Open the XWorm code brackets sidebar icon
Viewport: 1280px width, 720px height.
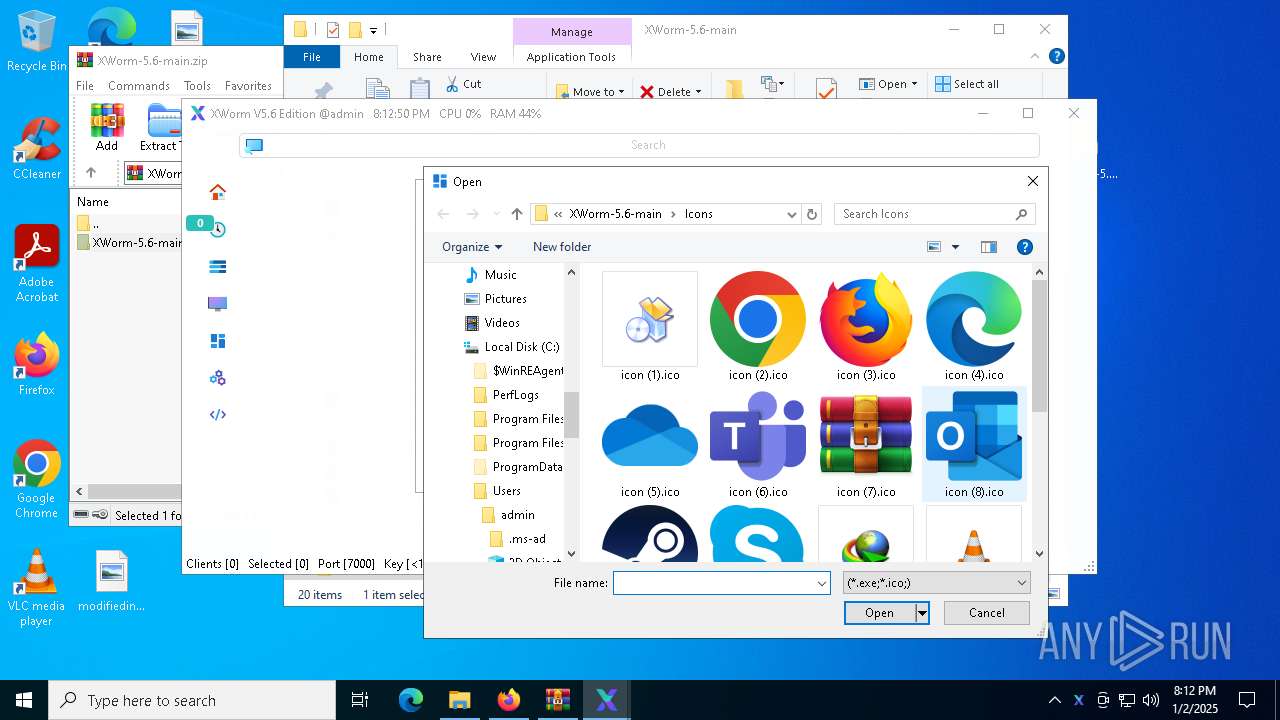point(217,415)
